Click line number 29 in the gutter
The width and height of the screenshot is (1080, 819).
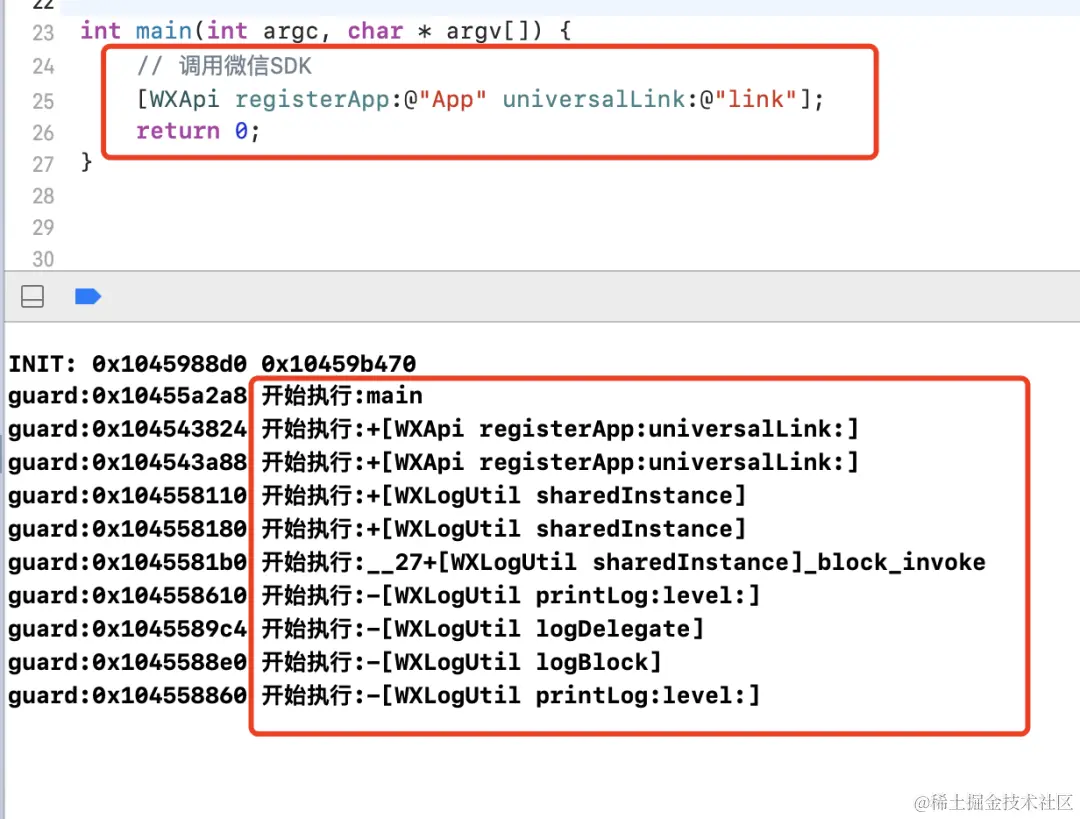click(43, 227)
